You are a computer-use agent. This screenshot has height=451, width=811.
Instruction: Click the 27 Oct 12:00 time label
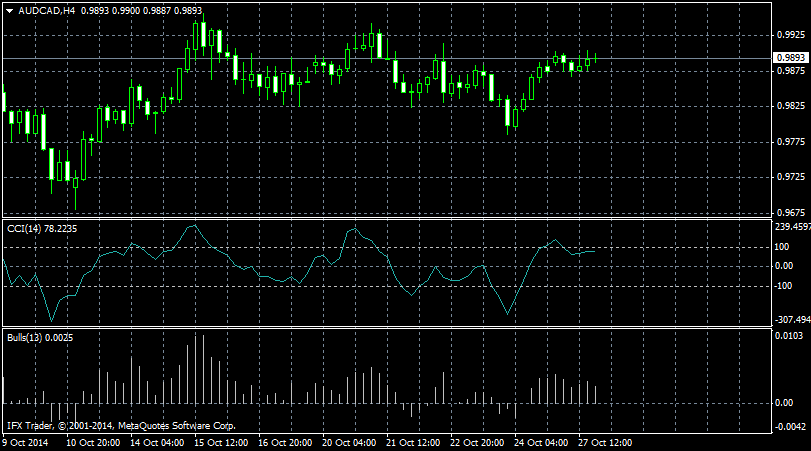point(605,442)
